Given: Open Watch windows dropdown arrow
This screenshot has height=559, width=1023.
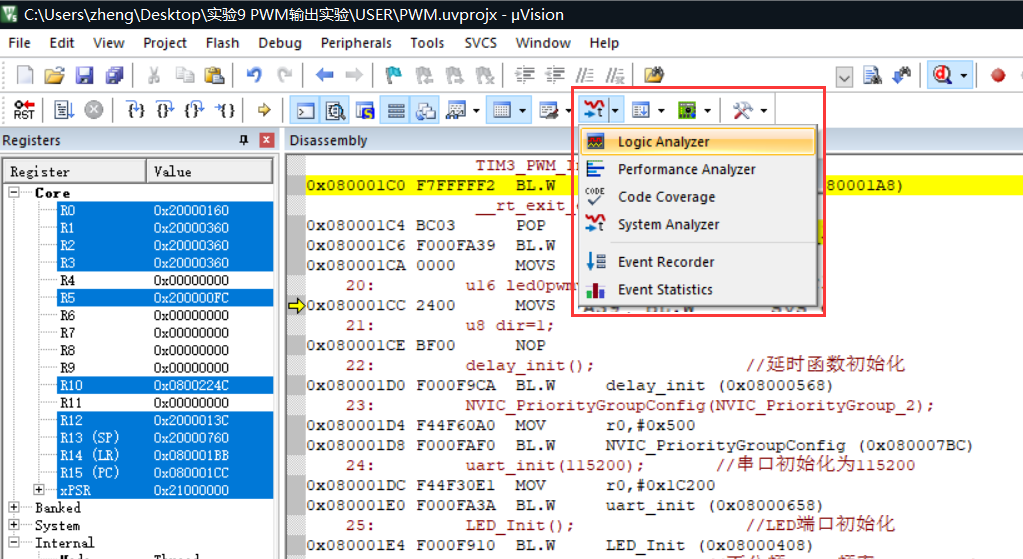Looking at the screenshot, I should [x=476, y=111].
